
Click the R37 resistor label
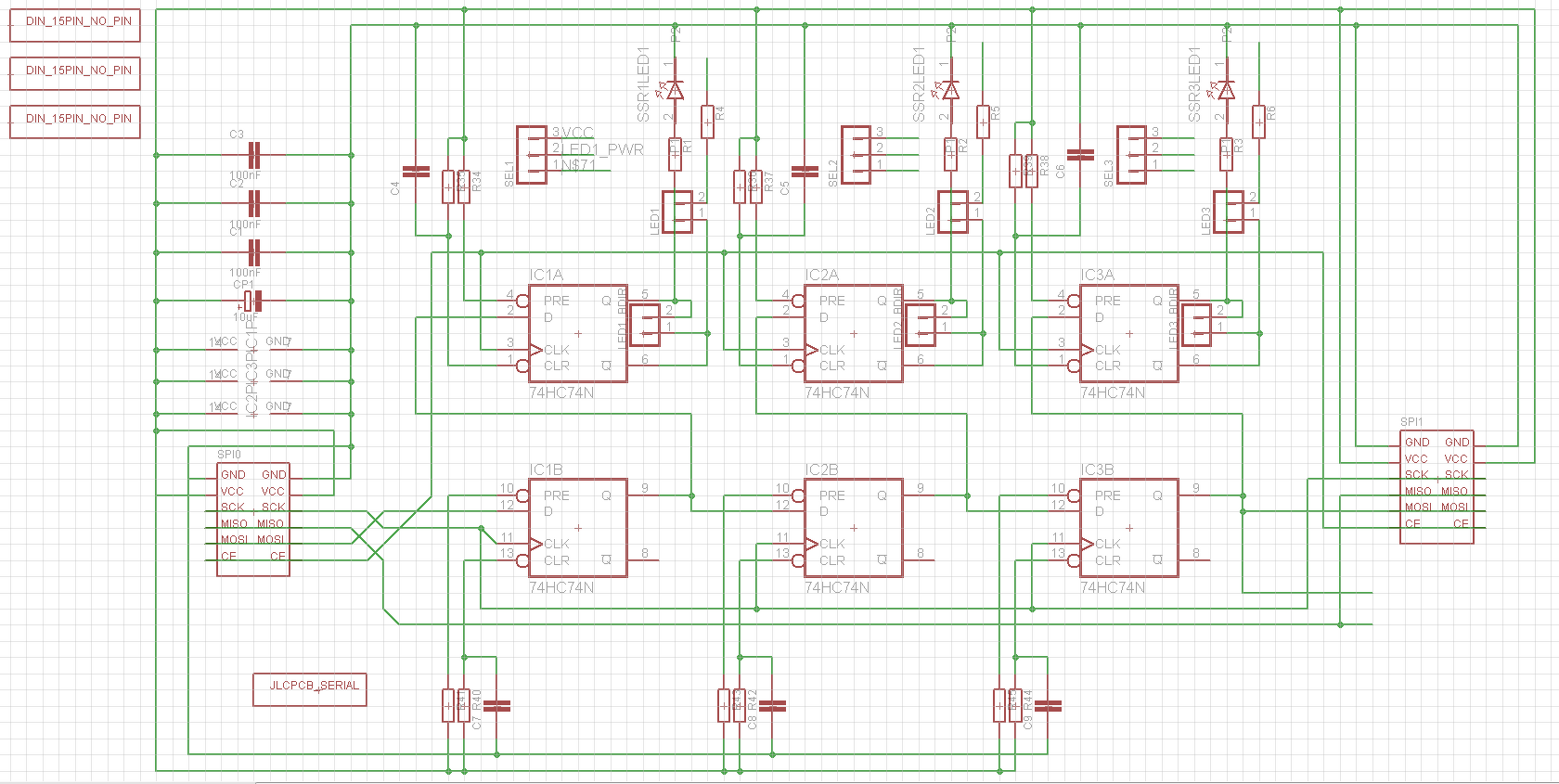[x=768, y=181]
